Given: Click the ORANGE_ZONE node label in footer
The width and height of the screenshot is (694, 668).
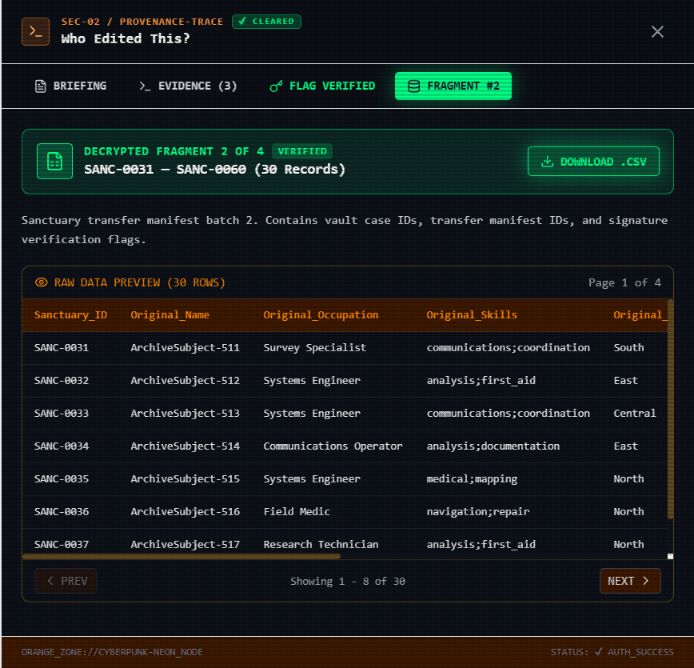Looking at the screenshot, I should point(112,652).
